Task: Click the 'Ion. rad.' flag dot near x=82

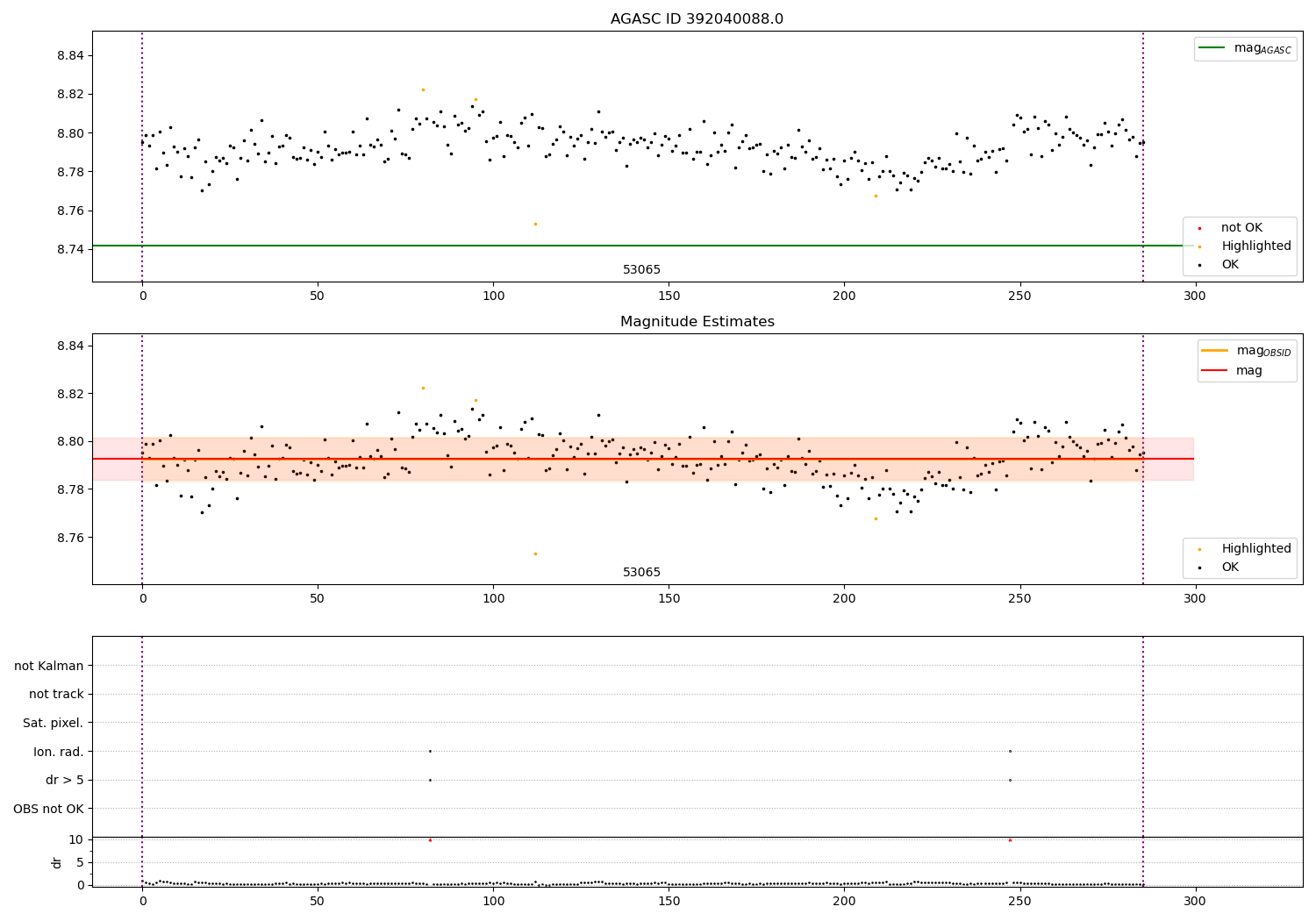Action: [x=430, y=751]
